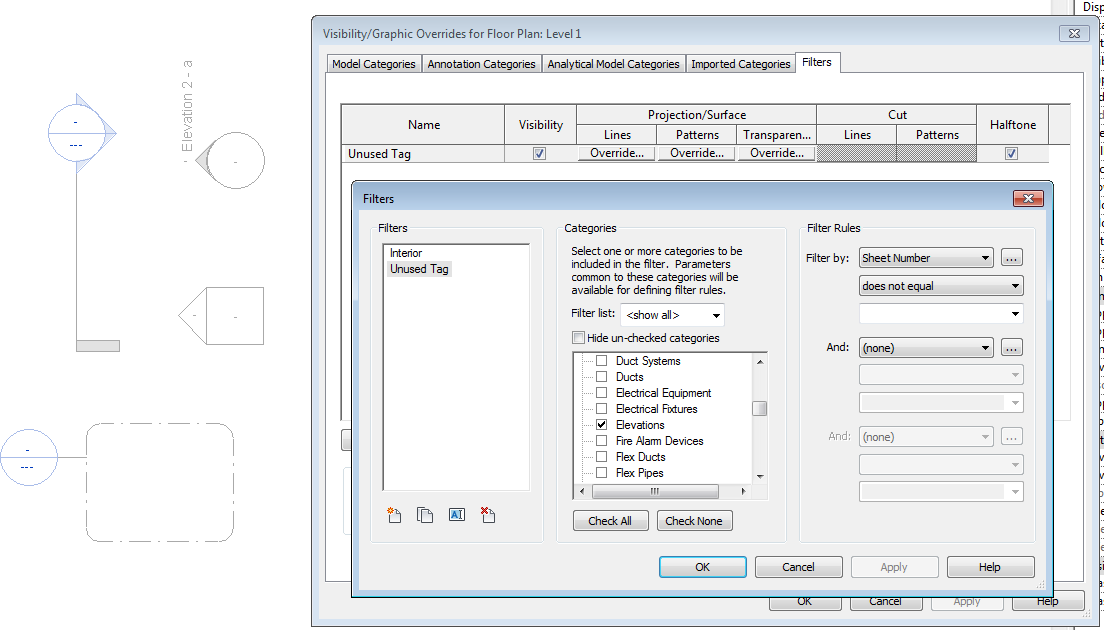Select the Unused Tag row name cell
The width and height of the screenshot is (1104, 630).
423,153
